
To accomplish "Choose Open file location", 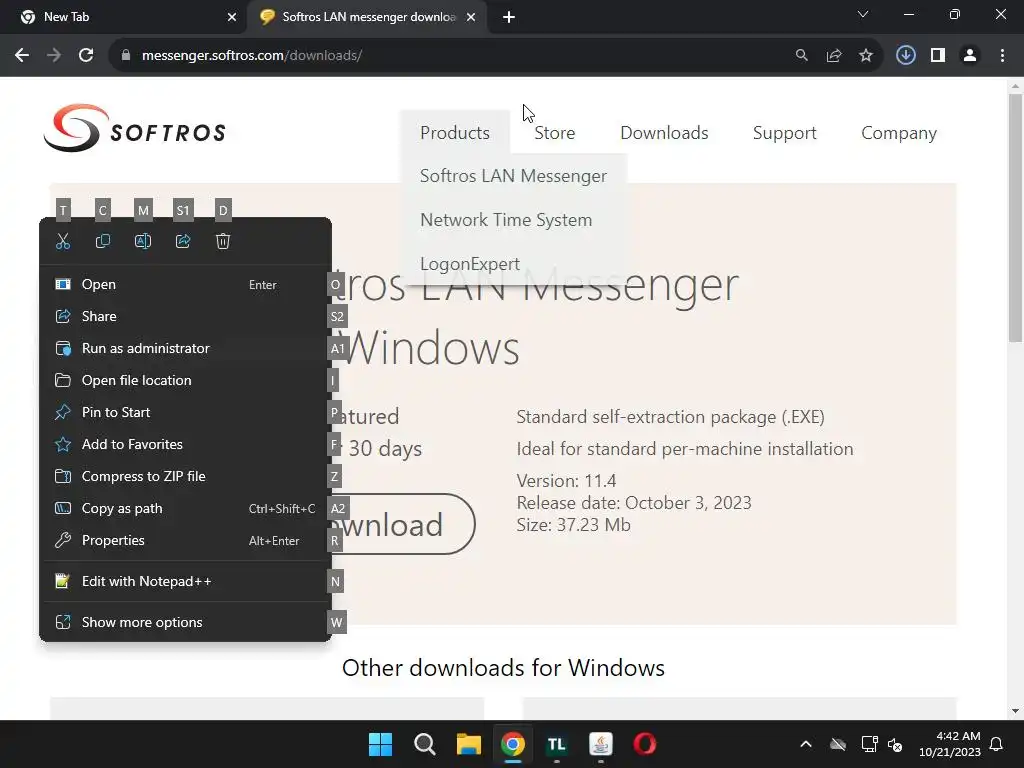I will pos(185,381).
